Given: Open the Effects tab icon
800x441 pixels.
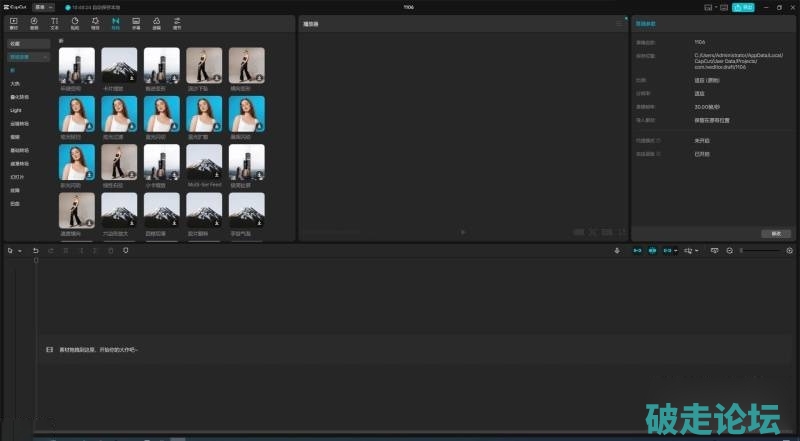Looking at the screenshot, I should click(95, 22).
